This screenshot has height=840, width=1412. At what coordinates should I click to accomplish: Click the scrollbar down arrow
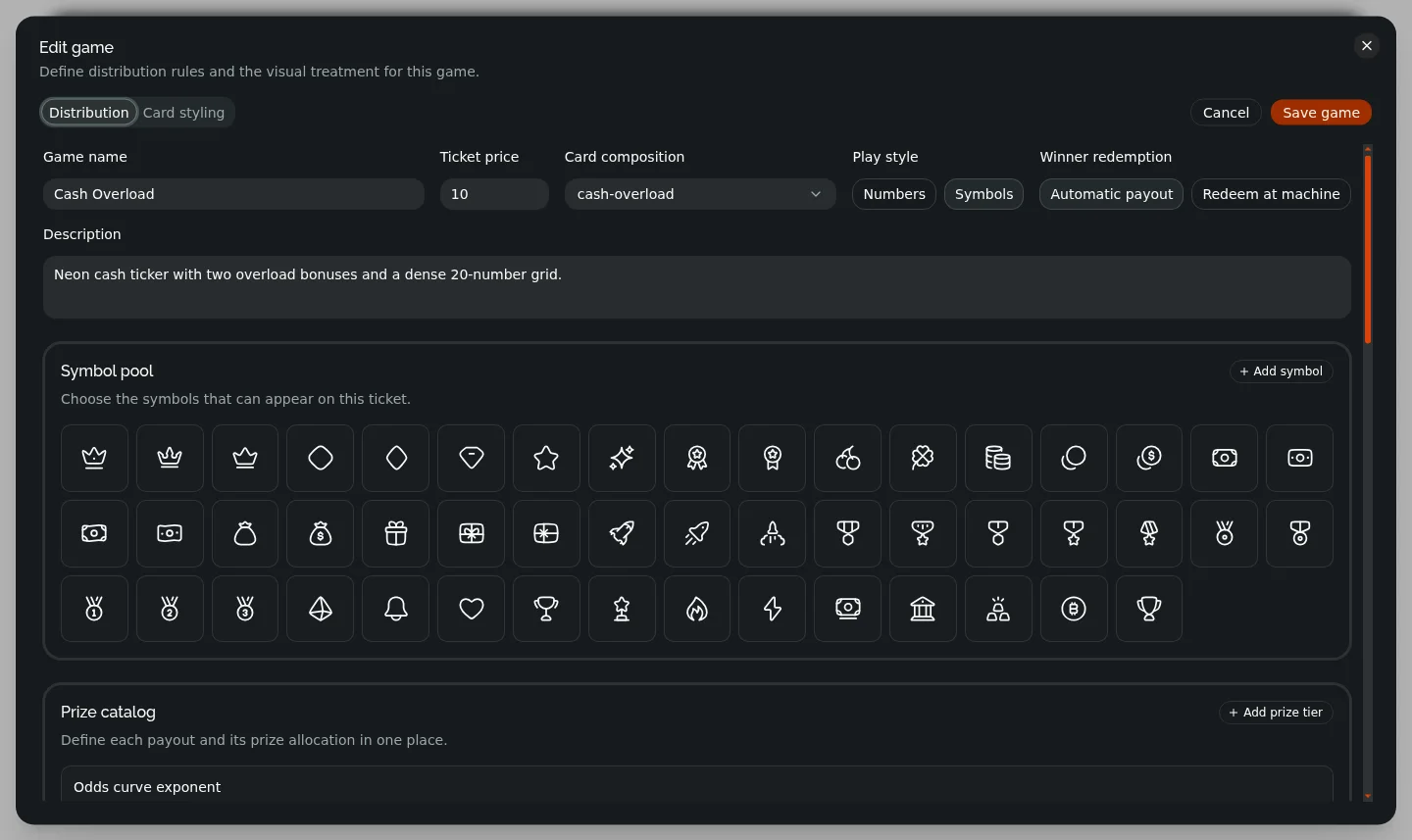1368,797
